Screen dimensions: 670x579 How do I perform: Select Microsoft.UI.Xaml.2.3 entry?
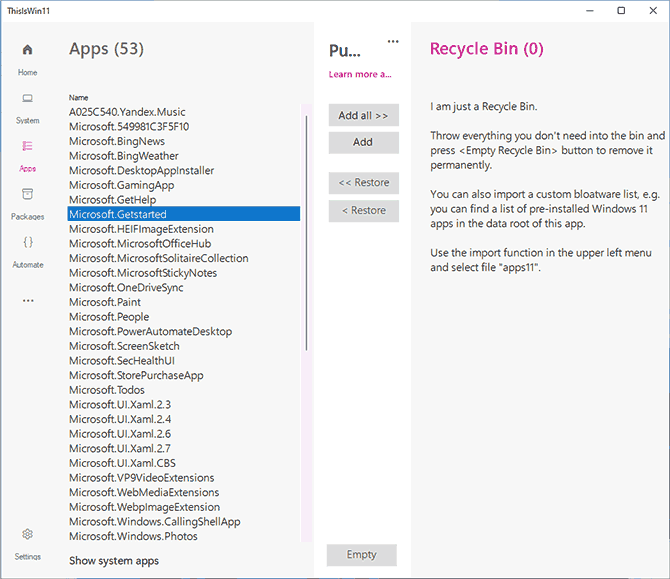(184, 404)
